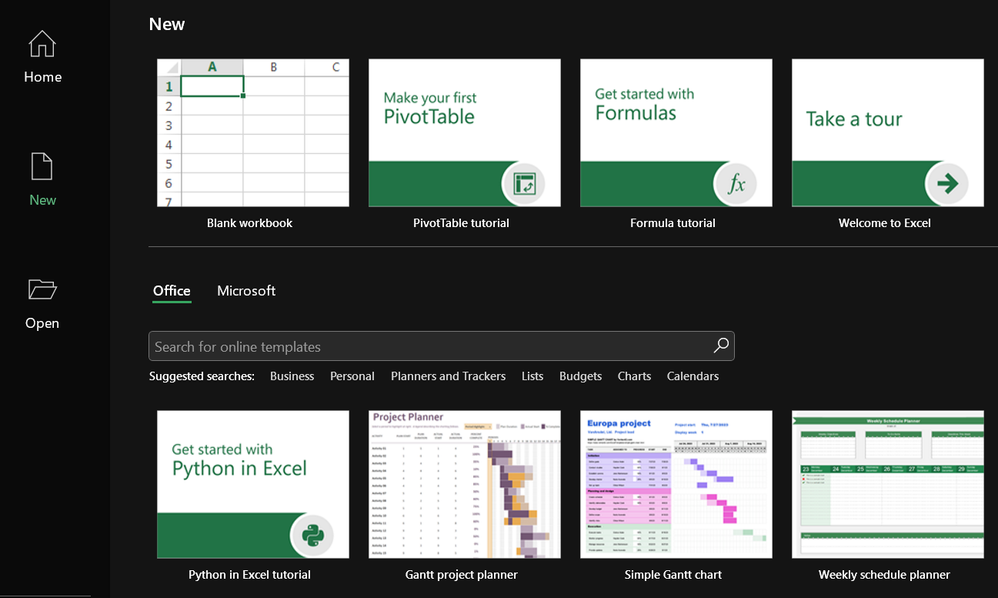The image size is (998, 598).
Task: Click the fx icon on Formula tutorial
Action: point(735,184)
